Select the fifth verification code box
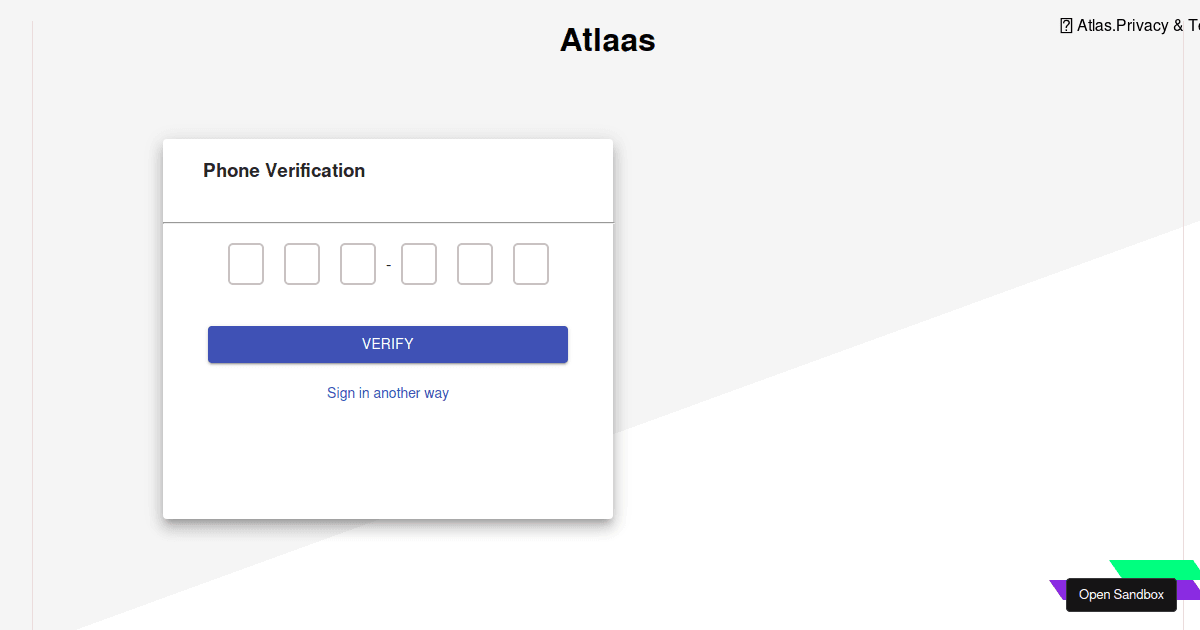The width and height of the screenshot is (1200, 630). (x=475, y=264)
